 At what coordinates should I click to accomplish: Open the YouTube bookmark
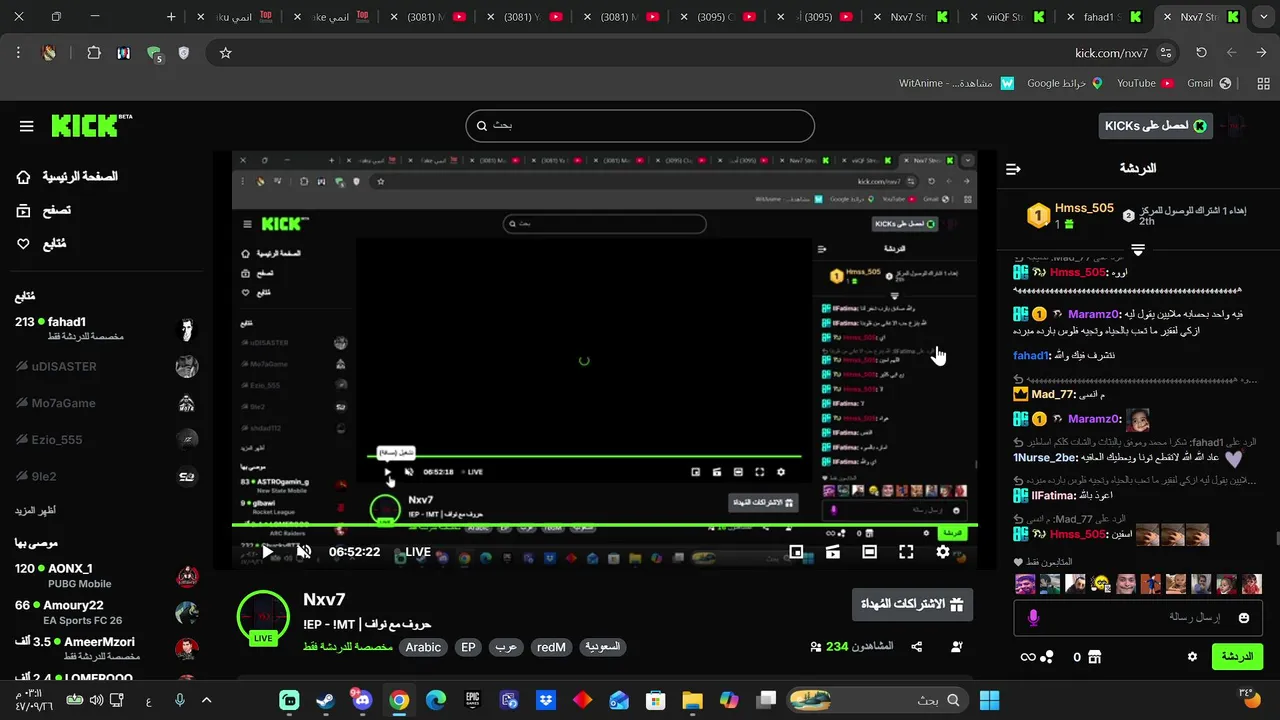(1145, 83)
